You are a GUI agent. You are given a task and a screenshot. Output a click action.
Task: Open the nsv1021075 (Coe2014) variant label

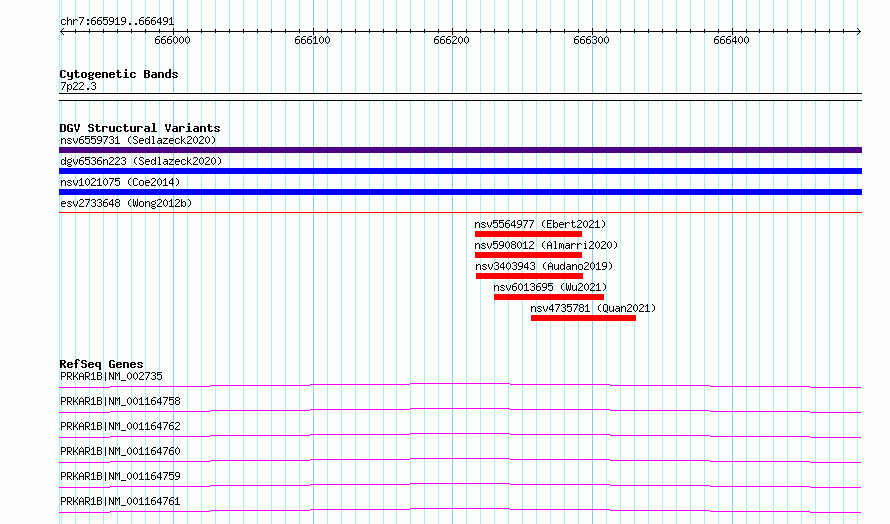tap(120, 182)
